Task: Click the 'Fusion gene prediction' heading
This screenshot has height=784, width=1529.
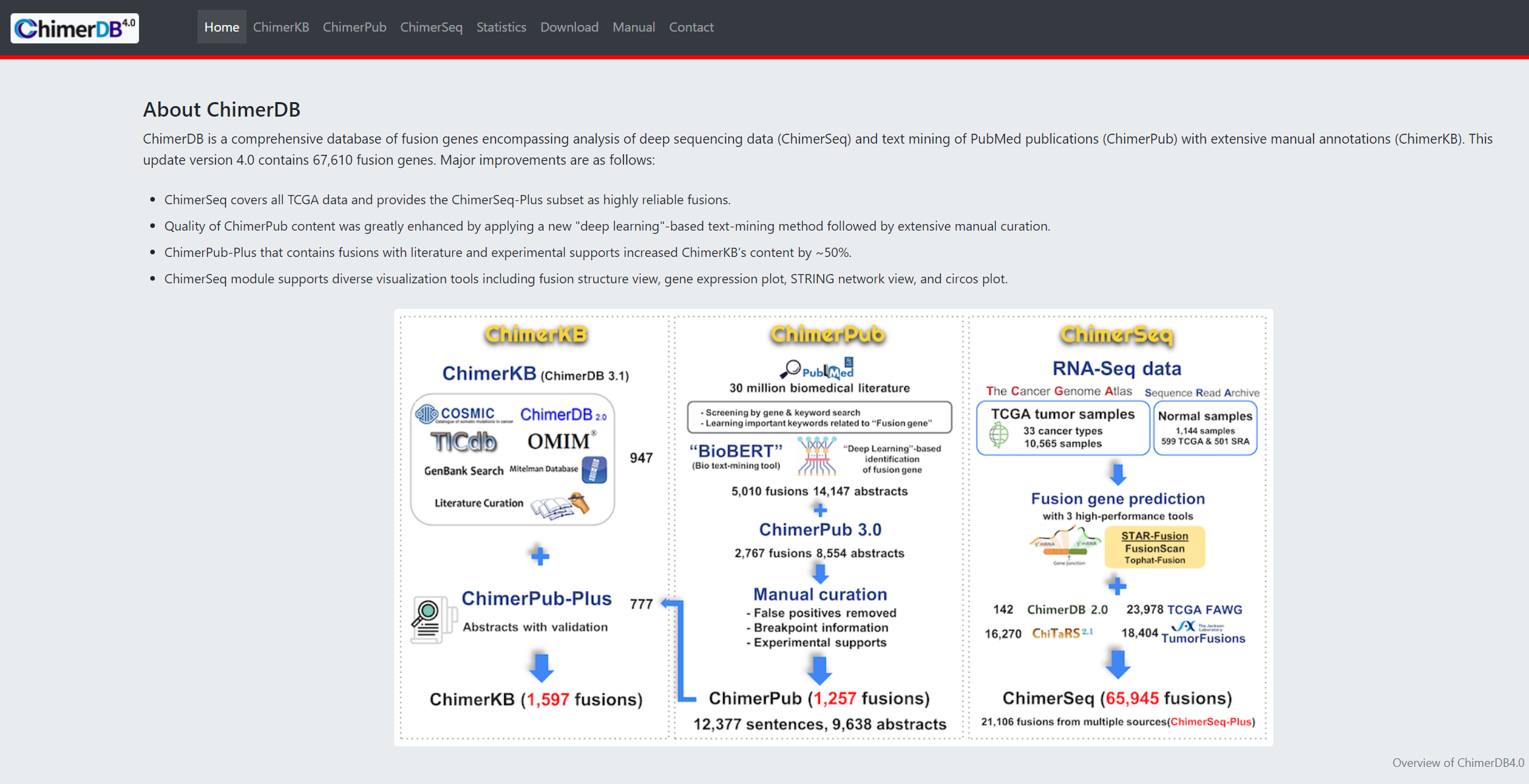Action: (1118, 499)
